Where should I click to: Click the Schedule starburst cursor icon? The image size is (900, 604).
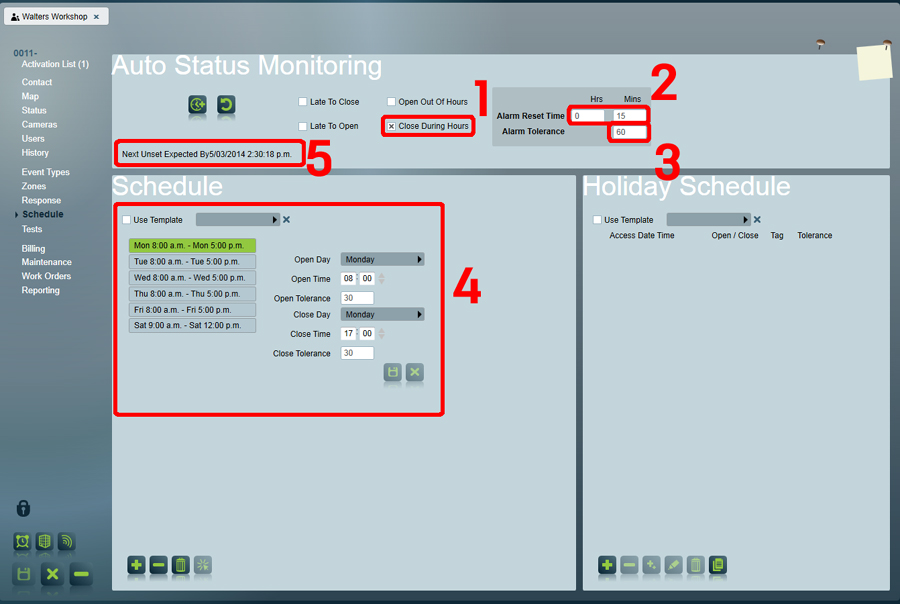pos(203,565)
